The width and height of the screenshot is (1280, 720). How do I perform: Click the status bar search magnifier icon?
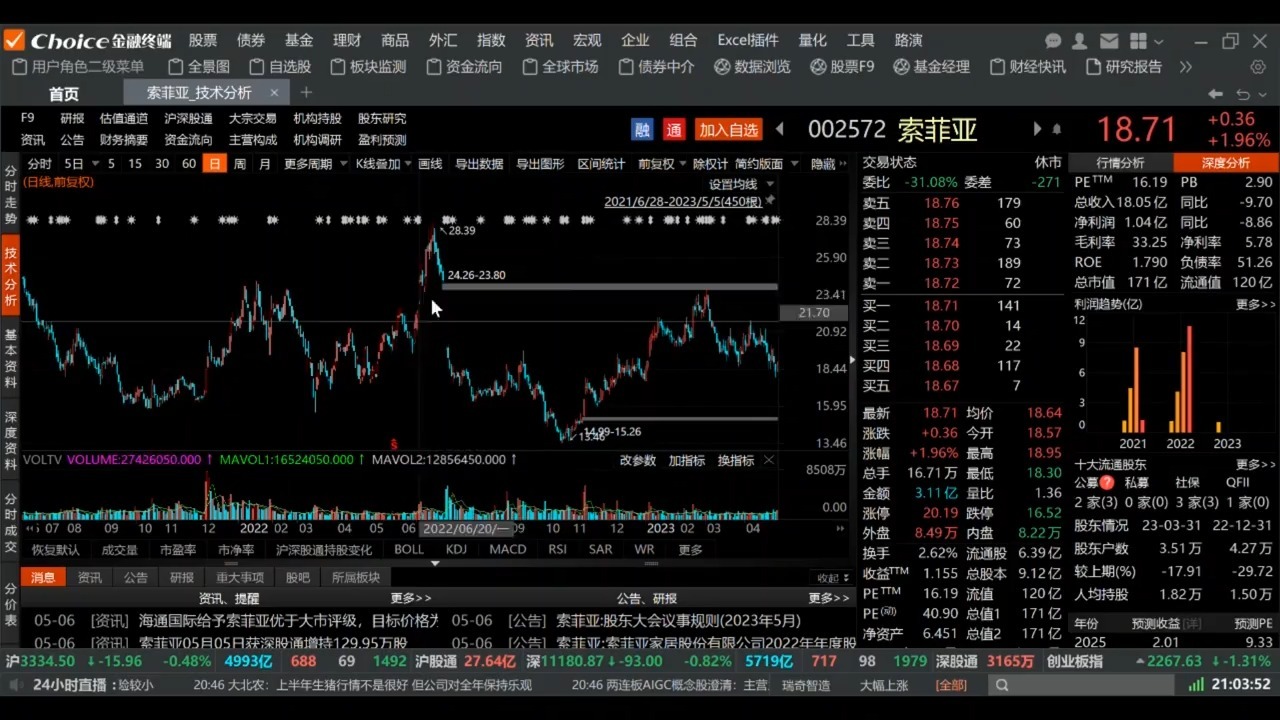coord(1002,685)
